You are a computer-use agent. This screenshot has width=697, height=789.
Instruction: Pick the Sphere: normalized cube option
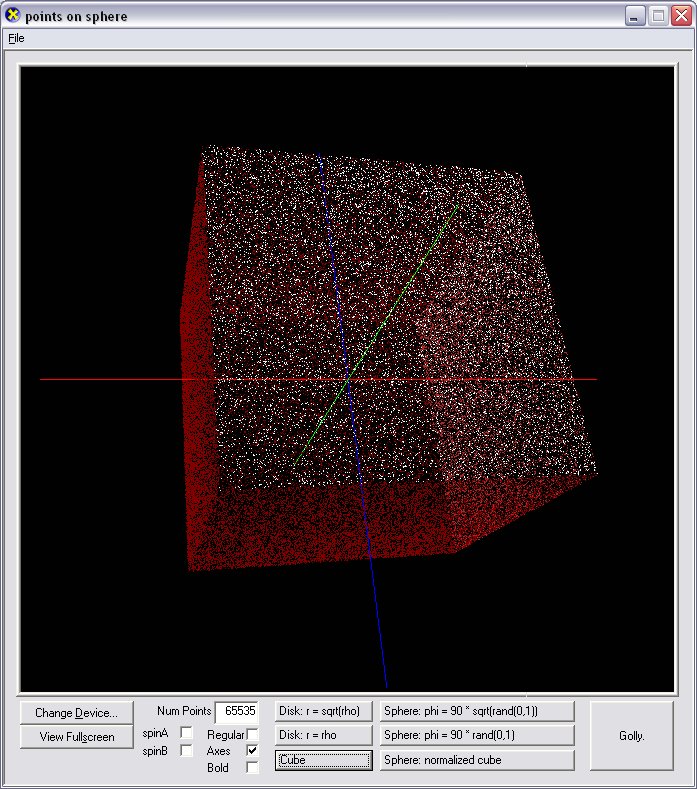click(x=477, y=760)
